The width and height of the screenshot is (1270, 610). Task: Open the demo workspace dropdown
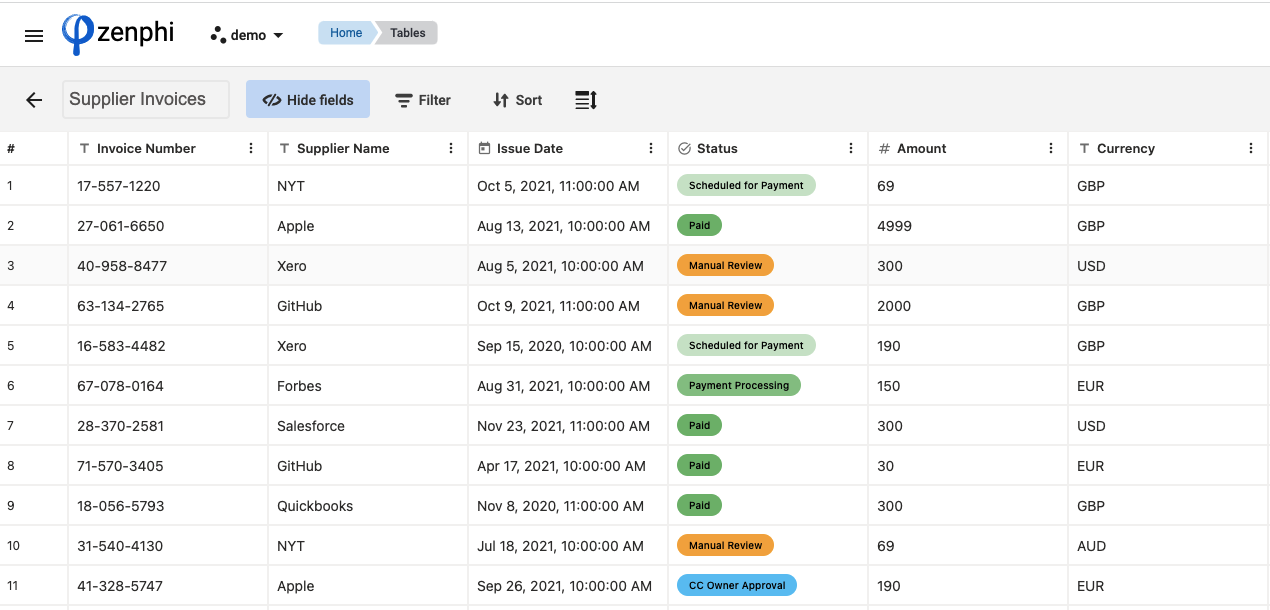click(x=247, y=35)
